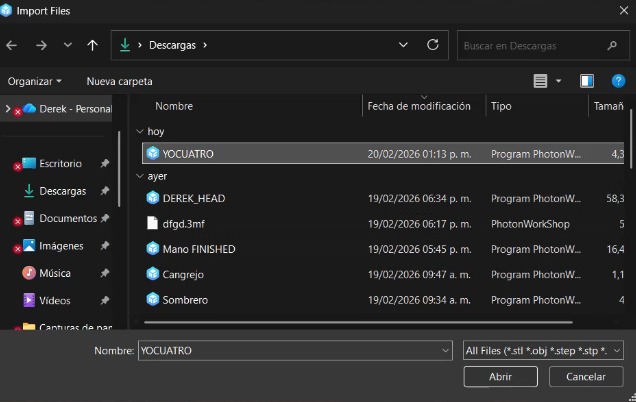The height and width of the screenshot is (402, 636).
Task: Click the green Descargas download icon in address bar
Action: coord(125,45)
